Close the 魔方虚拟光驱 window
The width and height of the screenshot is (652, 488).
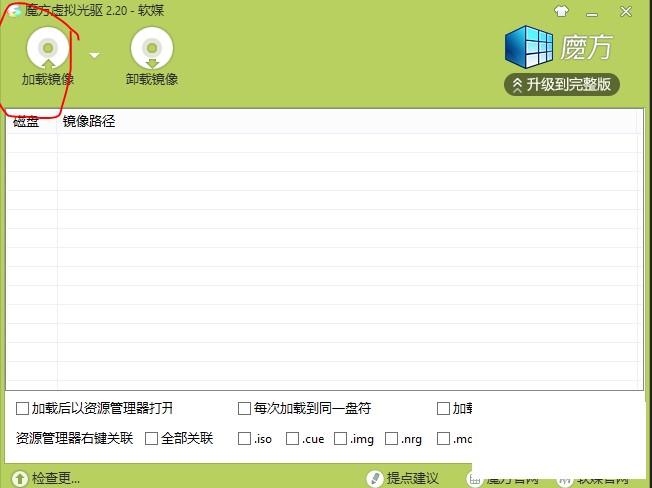point(626,12)
